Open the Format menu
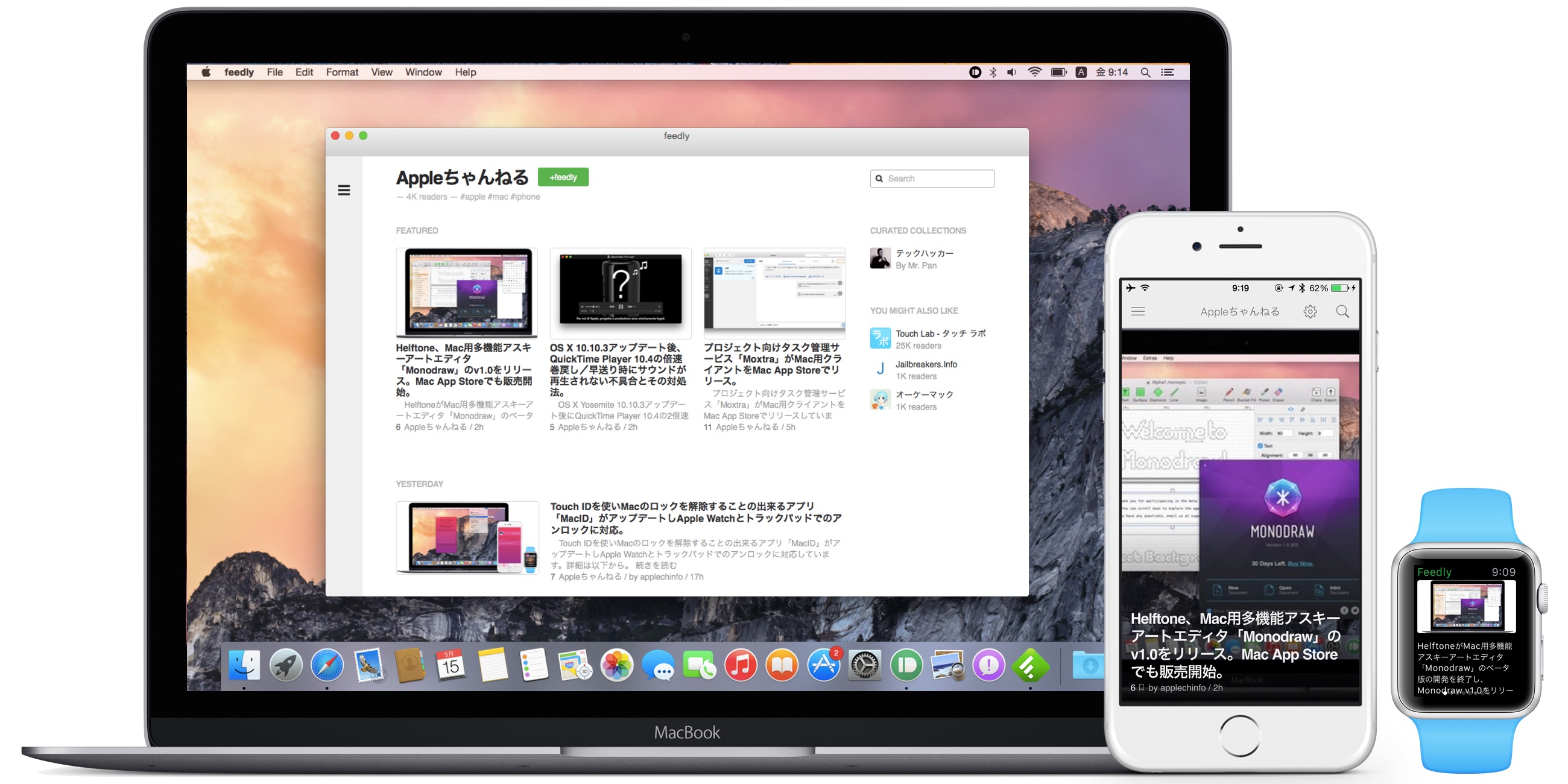This screenshot has height=784, width=1568. coord(342,72)
